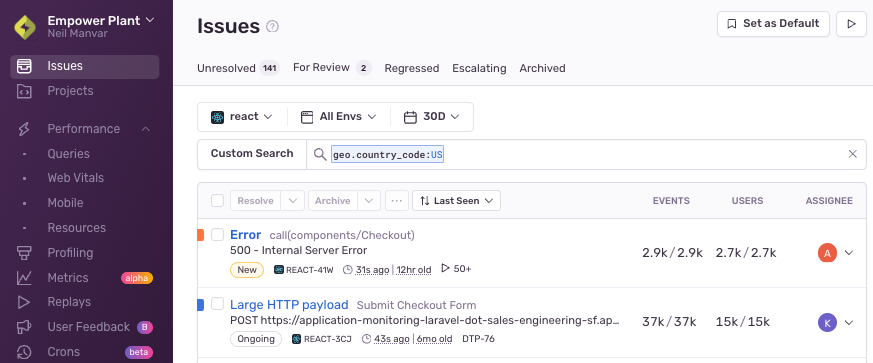Switch to the For Review tab

[x=332, y=68]
